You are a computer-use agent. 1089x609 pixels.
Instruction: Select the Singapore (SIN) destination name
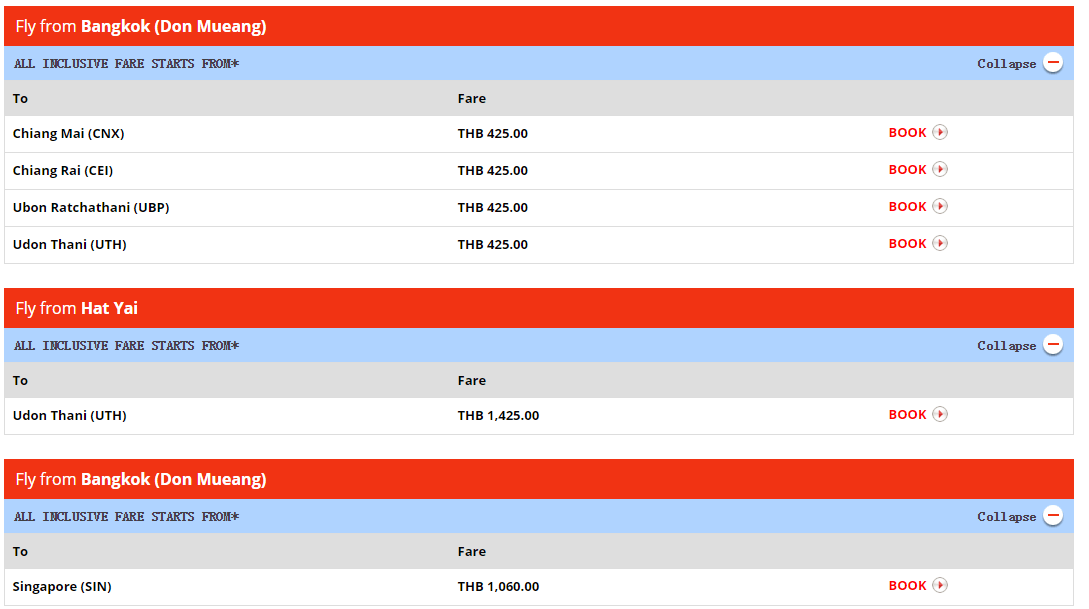point(62,587)
